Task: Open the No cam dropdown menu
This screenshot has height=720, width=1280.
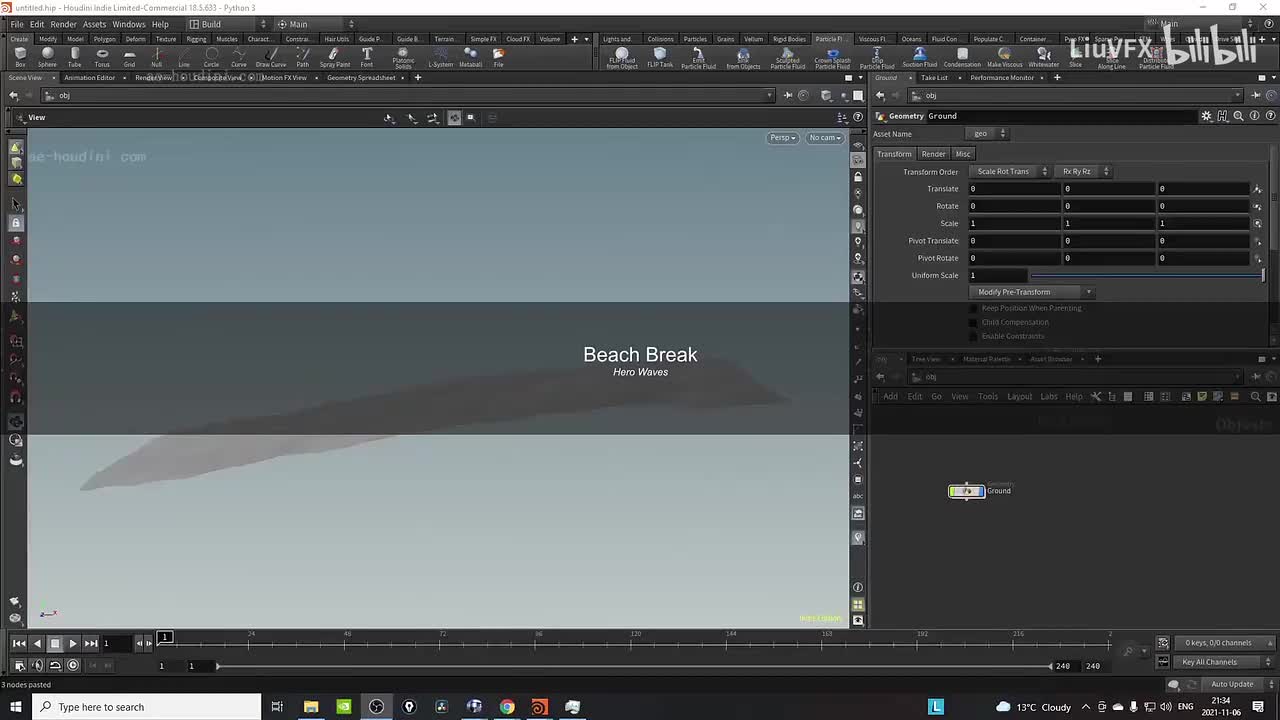Action: coord(825,138)
